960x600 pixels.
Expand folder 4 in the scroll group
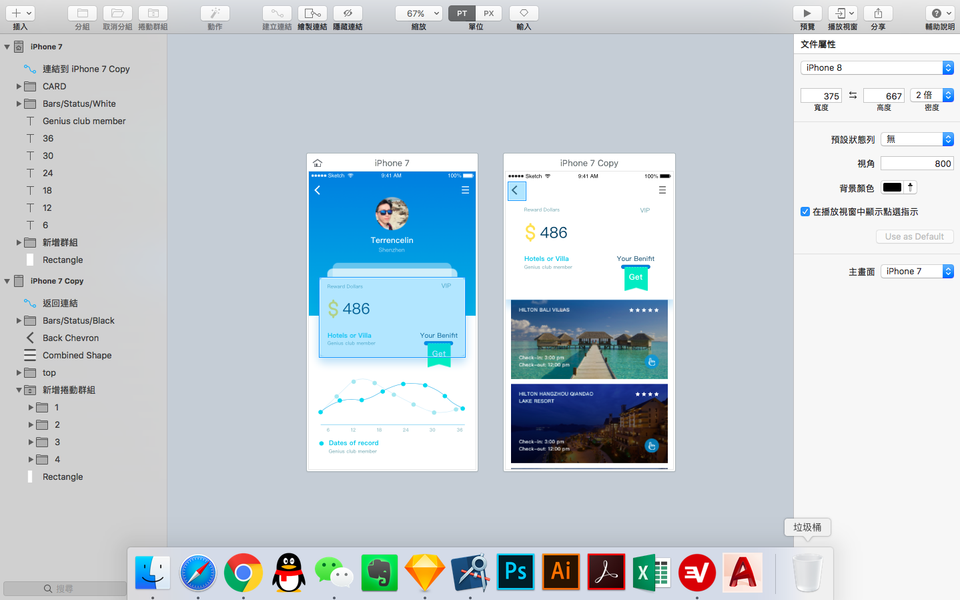click(x=31, y=459)
